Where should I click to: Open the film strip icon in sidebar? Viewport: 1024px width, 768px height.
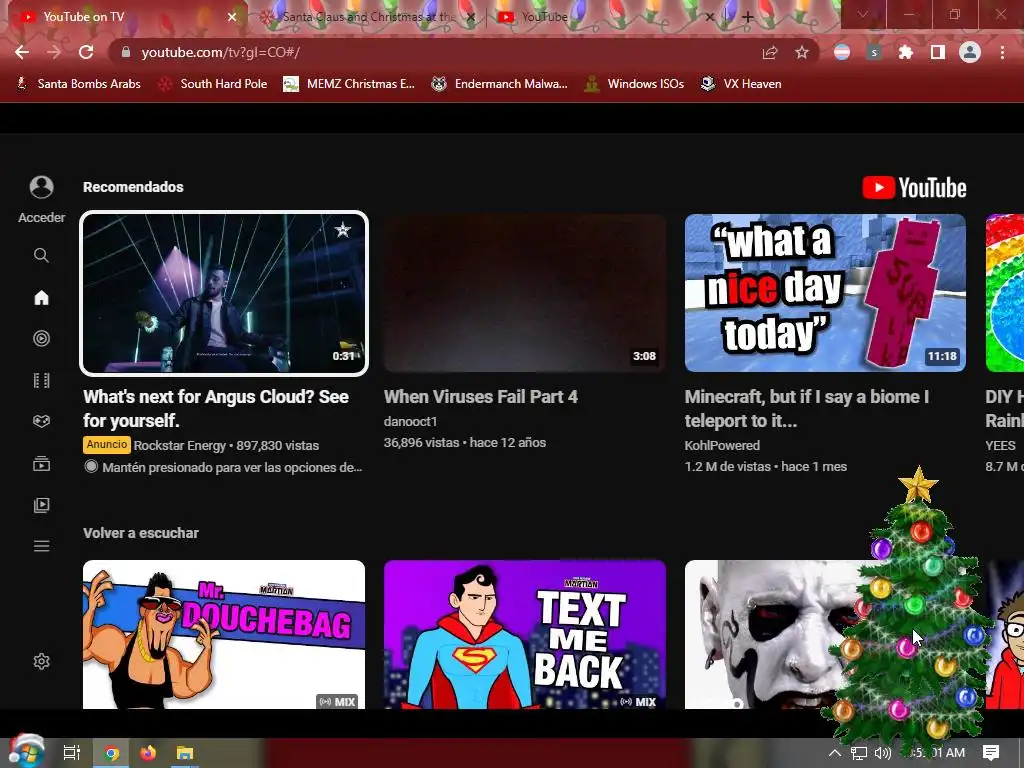[x=41, y=380]
